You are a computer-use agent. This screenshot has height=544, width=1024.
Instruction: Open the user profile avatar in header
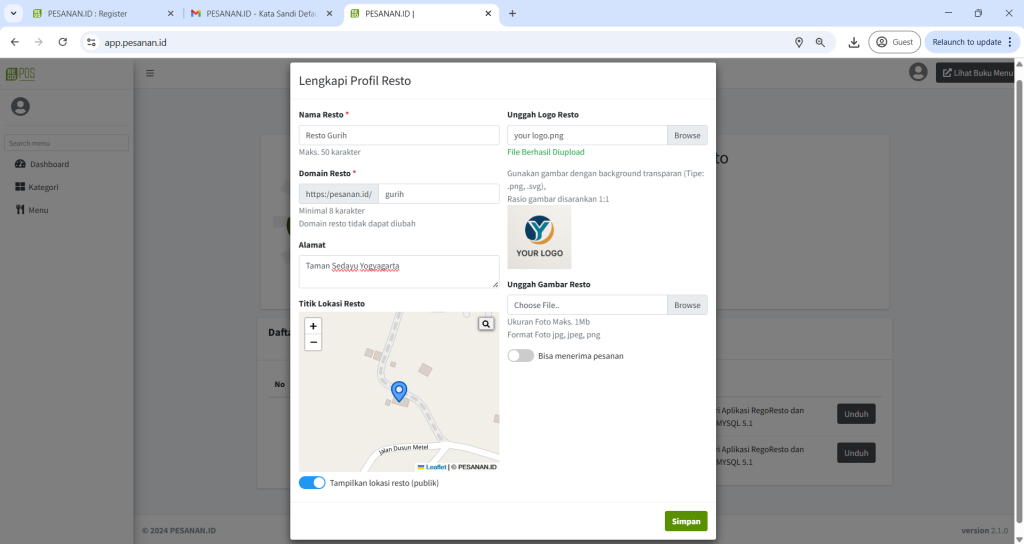point(918,72)
